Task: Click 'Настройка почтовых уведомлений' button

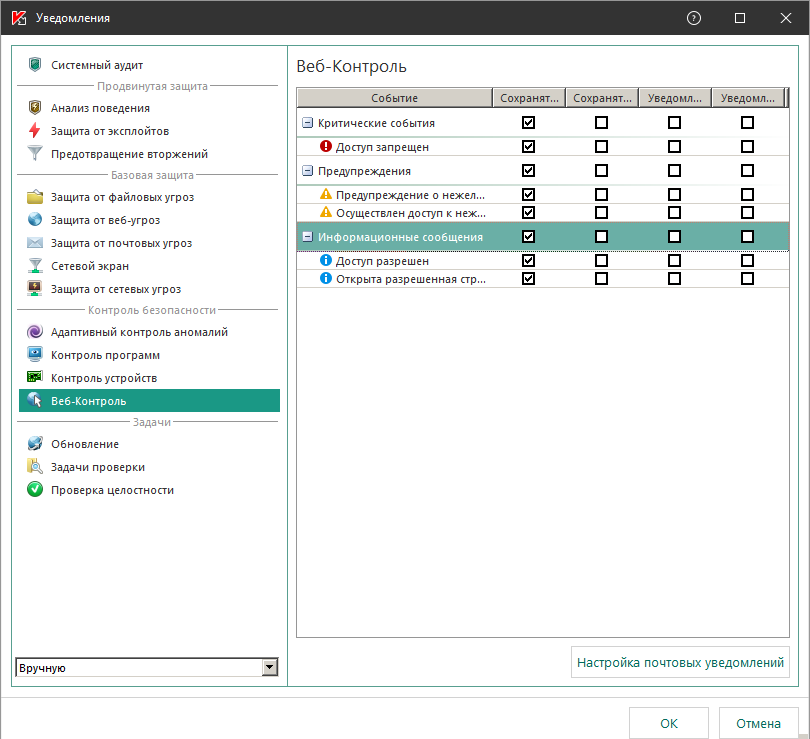Action: [x=680, y=662]
